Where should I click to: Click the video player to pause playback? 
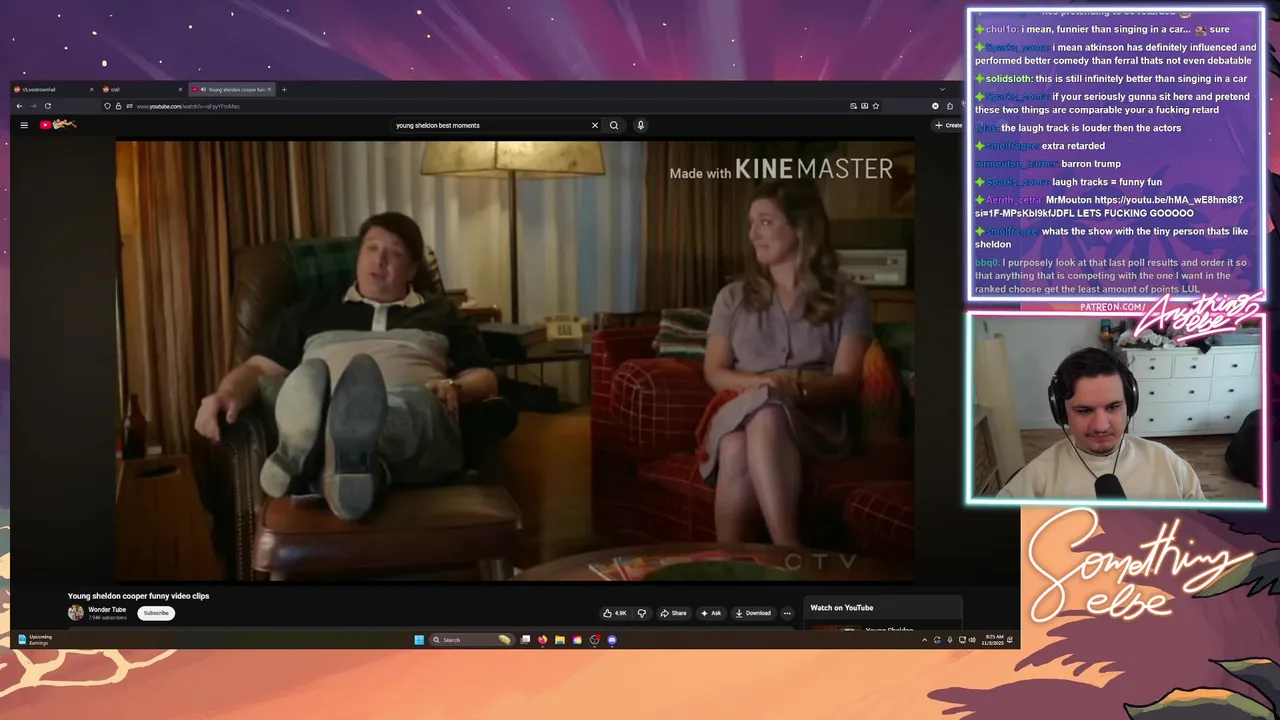[x=515, y=360]
